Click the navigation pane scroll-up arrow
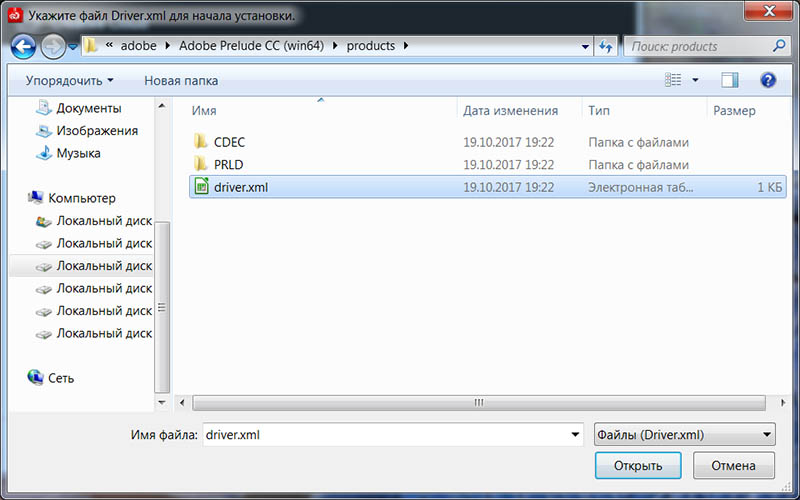The image size is (800, 500). (x=162, y=106)
